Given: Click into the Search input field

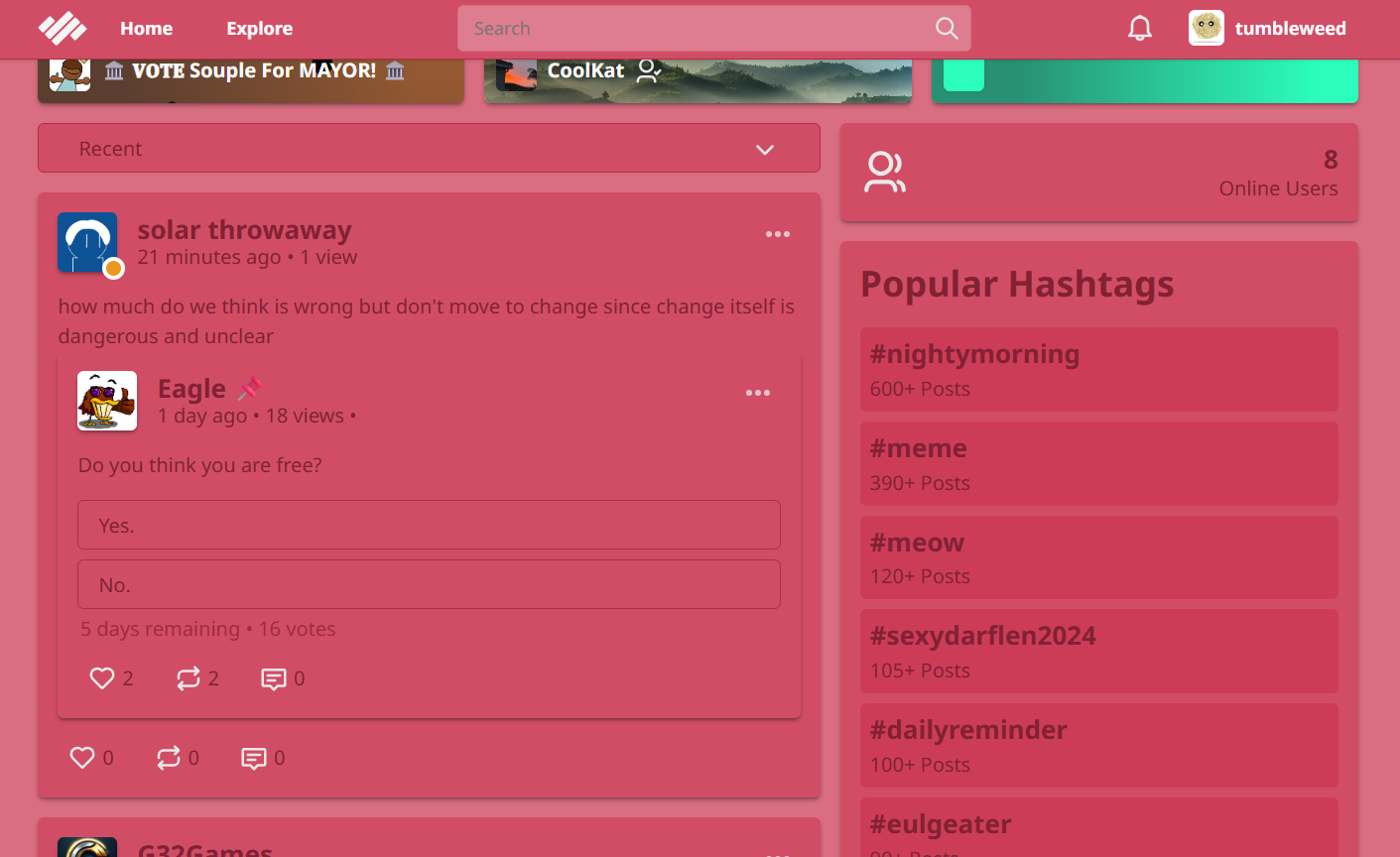Looking at the screenshot, I should coord(695,29).
